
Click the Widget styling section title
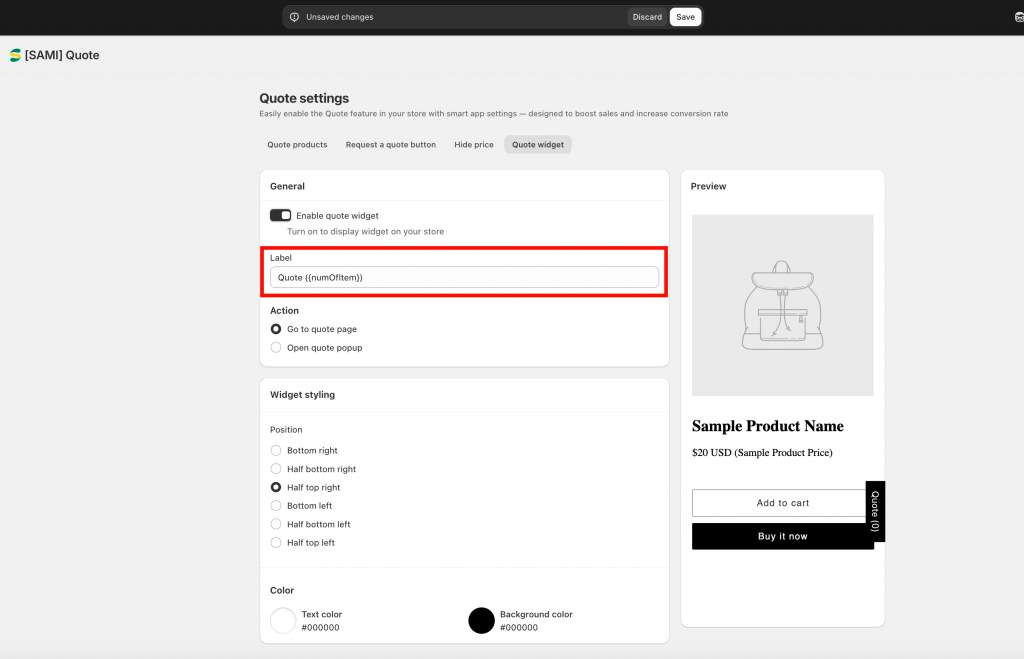(302, 394)
